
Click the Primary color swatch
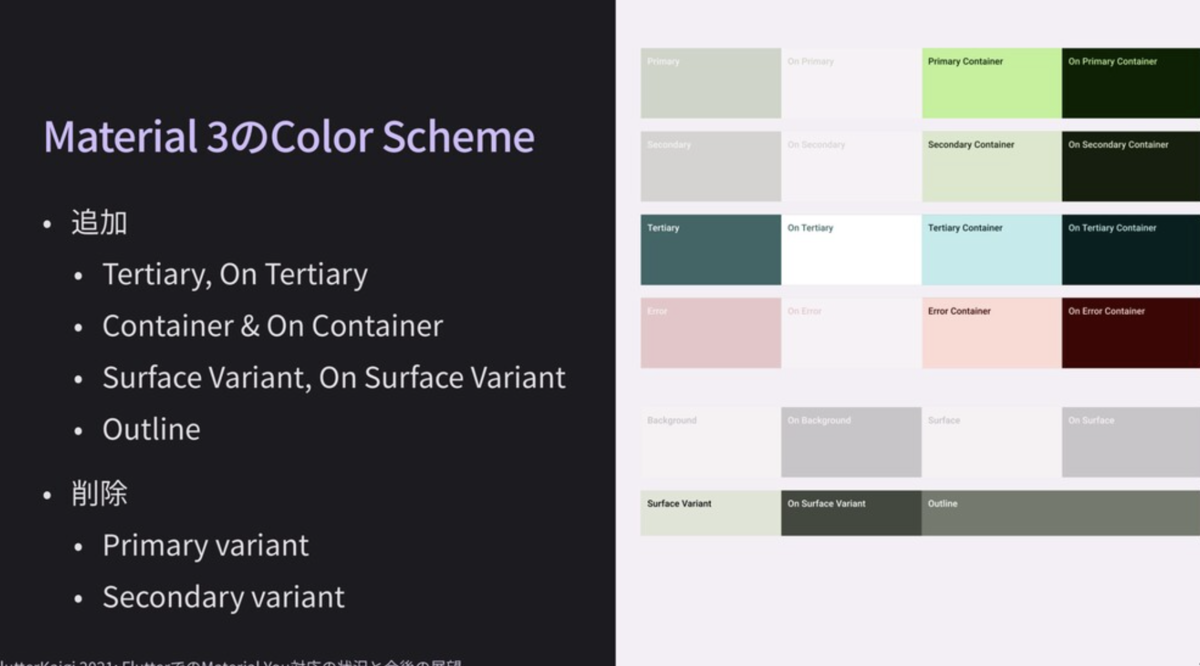point(711,83)
